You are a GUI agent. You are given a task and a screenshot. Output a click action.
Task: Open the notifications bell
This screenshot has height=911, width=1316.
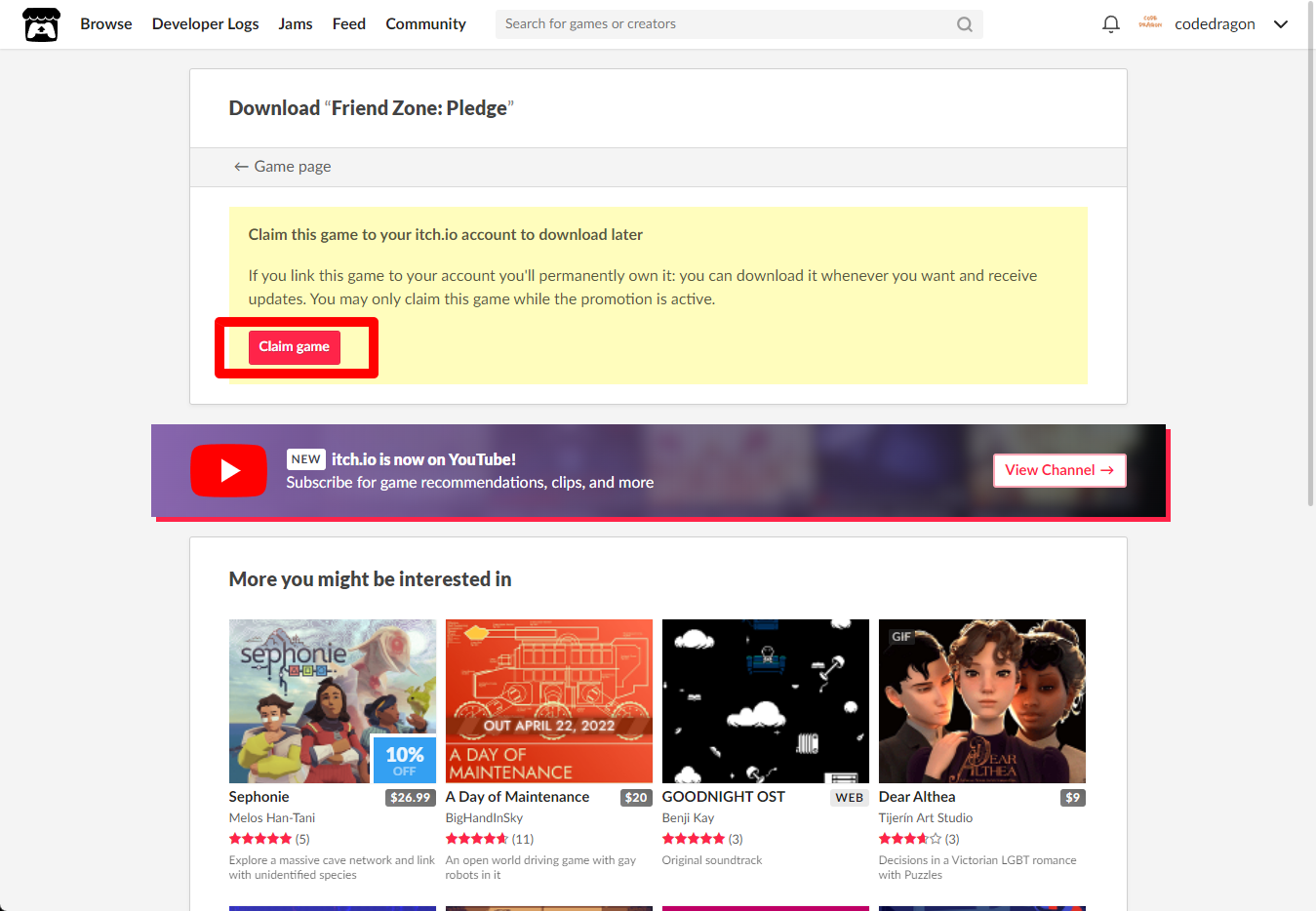(1110, 24)
